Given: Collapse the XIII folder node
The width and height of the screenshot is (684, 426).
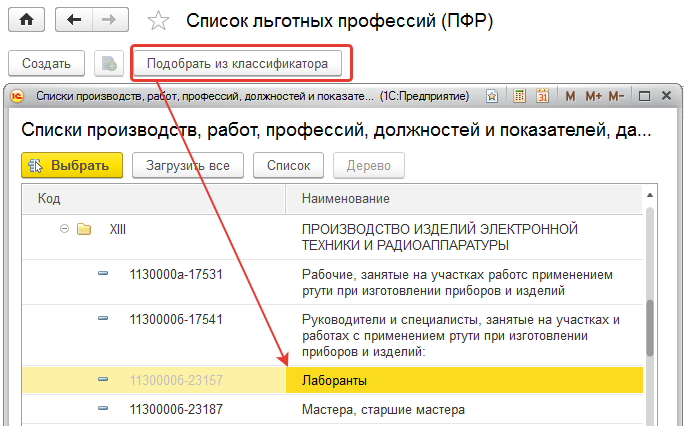Looking at the screenshot, I should [x=64, y=229].
